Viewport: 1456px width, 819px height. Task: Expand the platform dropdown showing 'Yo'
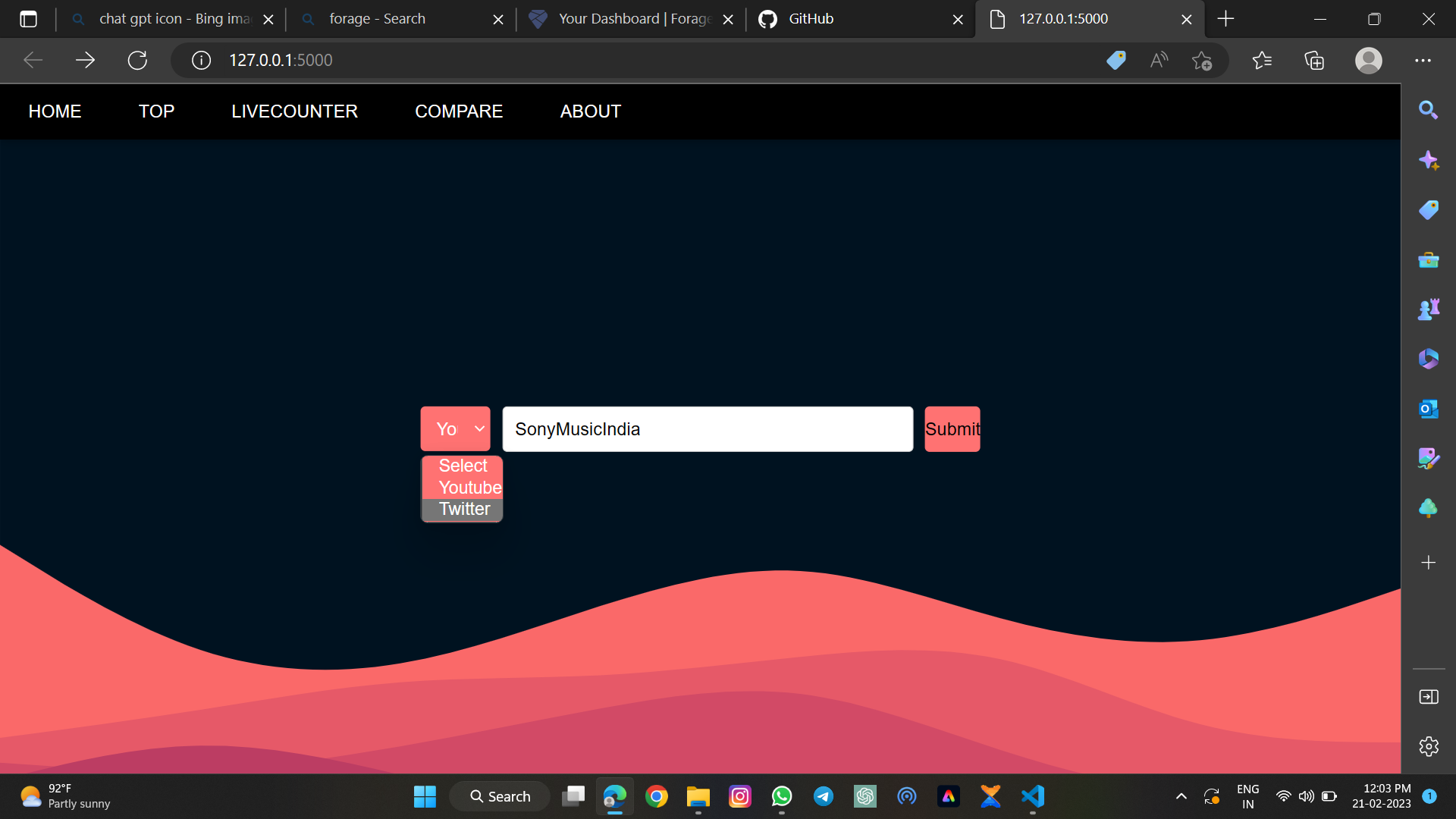(x=456, y=429)
